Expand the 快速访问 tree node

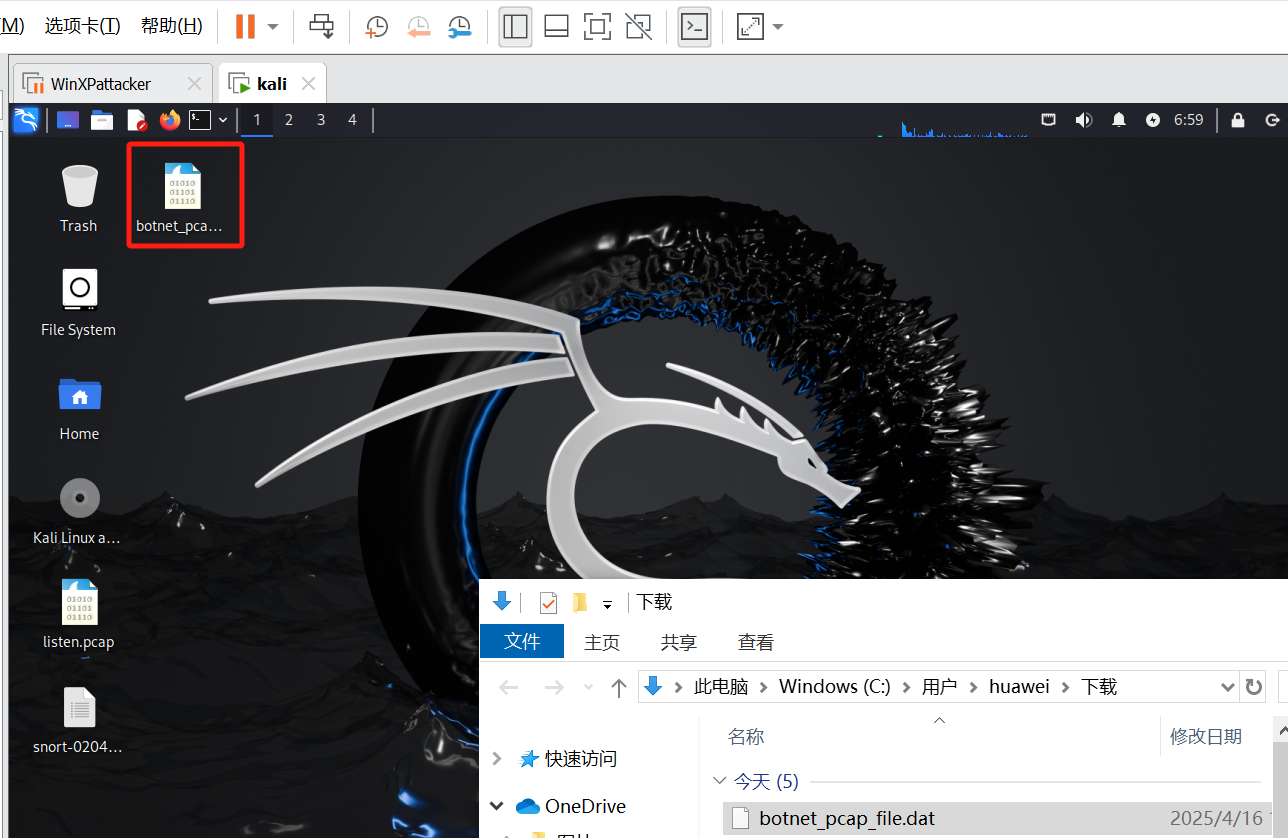[498, 759]
